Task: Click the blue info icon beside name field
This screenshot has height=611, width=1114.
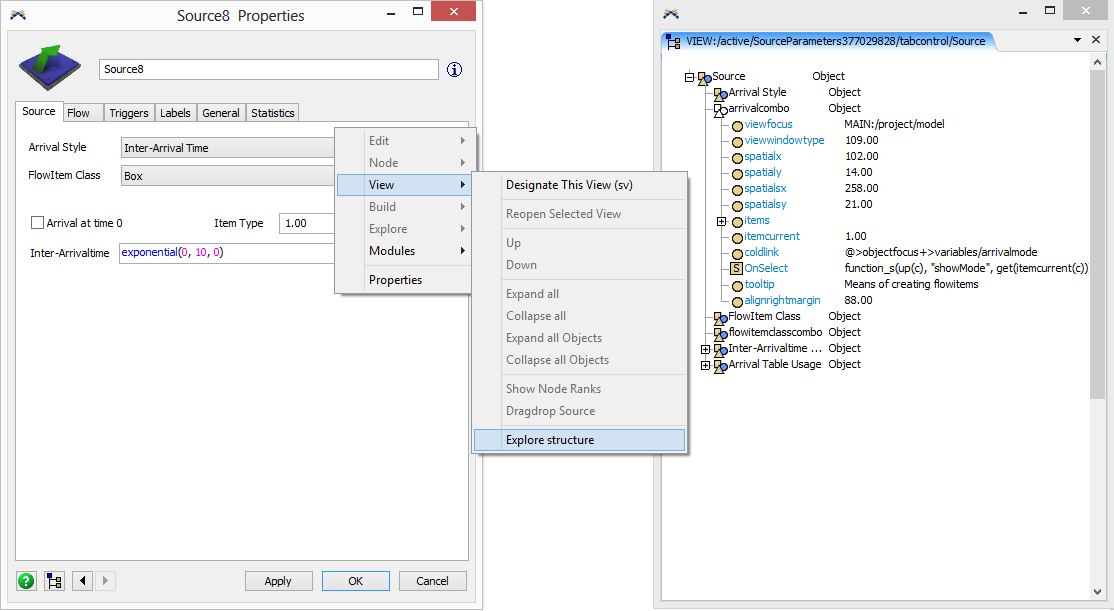Action: coord(455,69)
